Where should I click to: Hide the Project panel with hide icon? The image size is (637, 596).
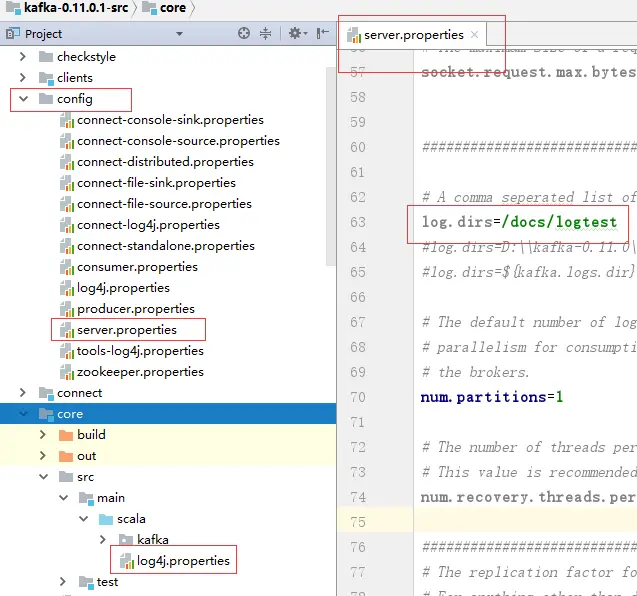point(323,33)
